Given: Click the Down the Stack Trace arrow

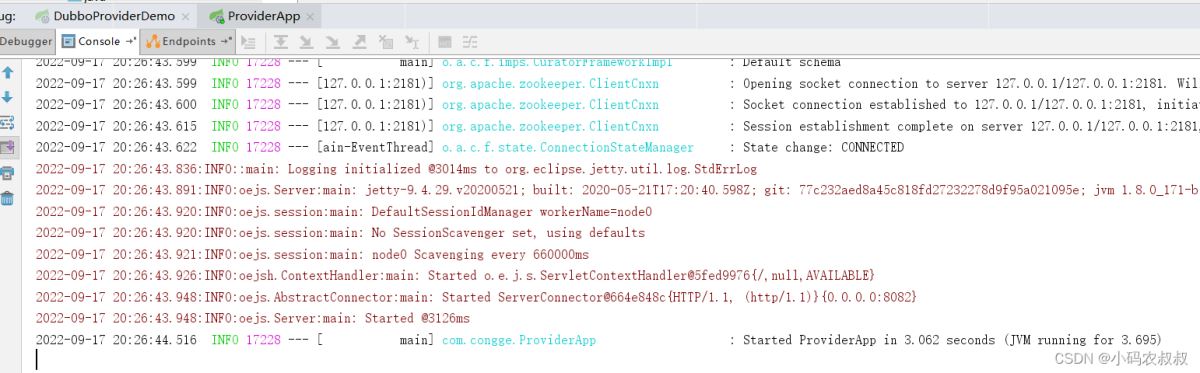Looking at the screenshot, I should point(8,97).
